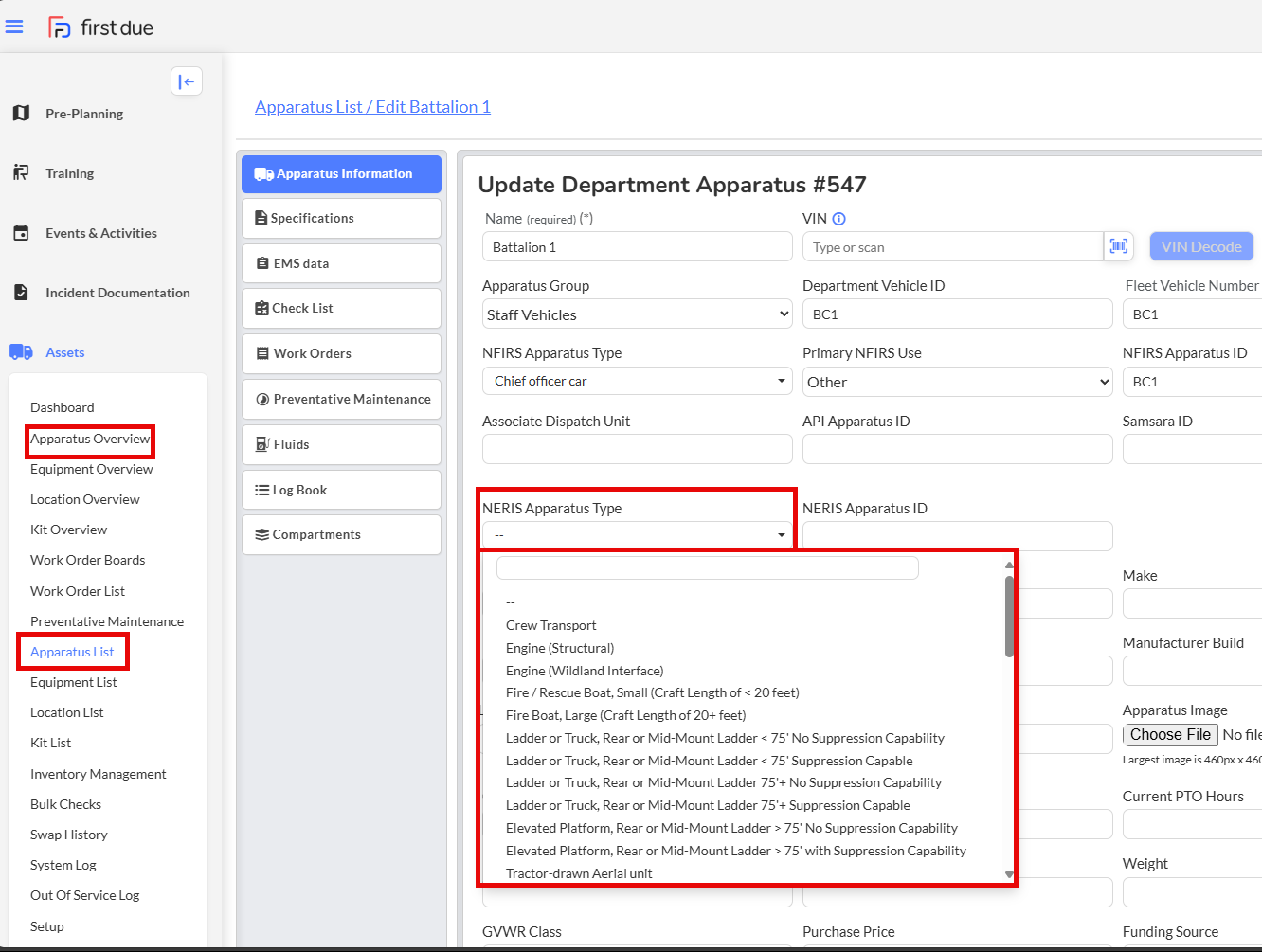The height and width of the screenshot is (952, 1262).
Task: Open the NFIRS Apparatus Type dropdown
Action: click(x=637, y=381)
